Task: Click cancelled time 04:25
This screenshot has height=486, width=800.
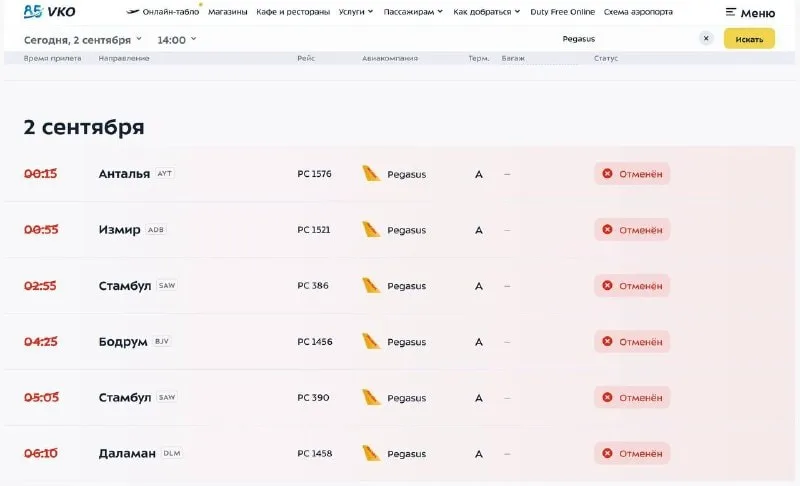Action: [40, 342]
